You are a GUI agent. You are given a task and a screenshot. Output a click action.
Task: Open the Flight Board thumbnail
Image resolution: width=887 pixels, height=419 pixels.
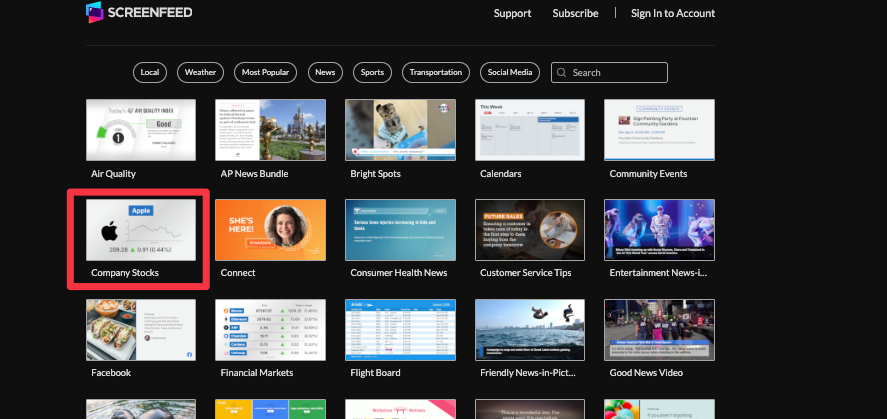coord(401,330)
